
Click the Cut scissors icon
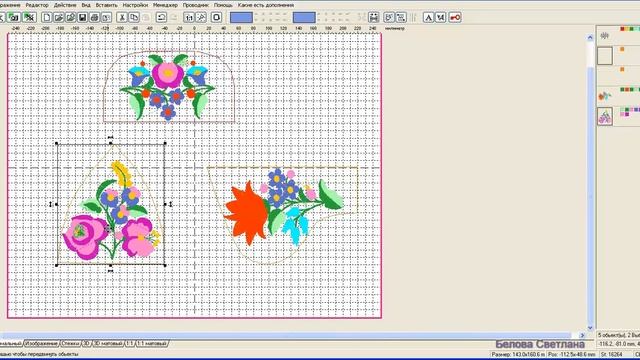point(122,17)
